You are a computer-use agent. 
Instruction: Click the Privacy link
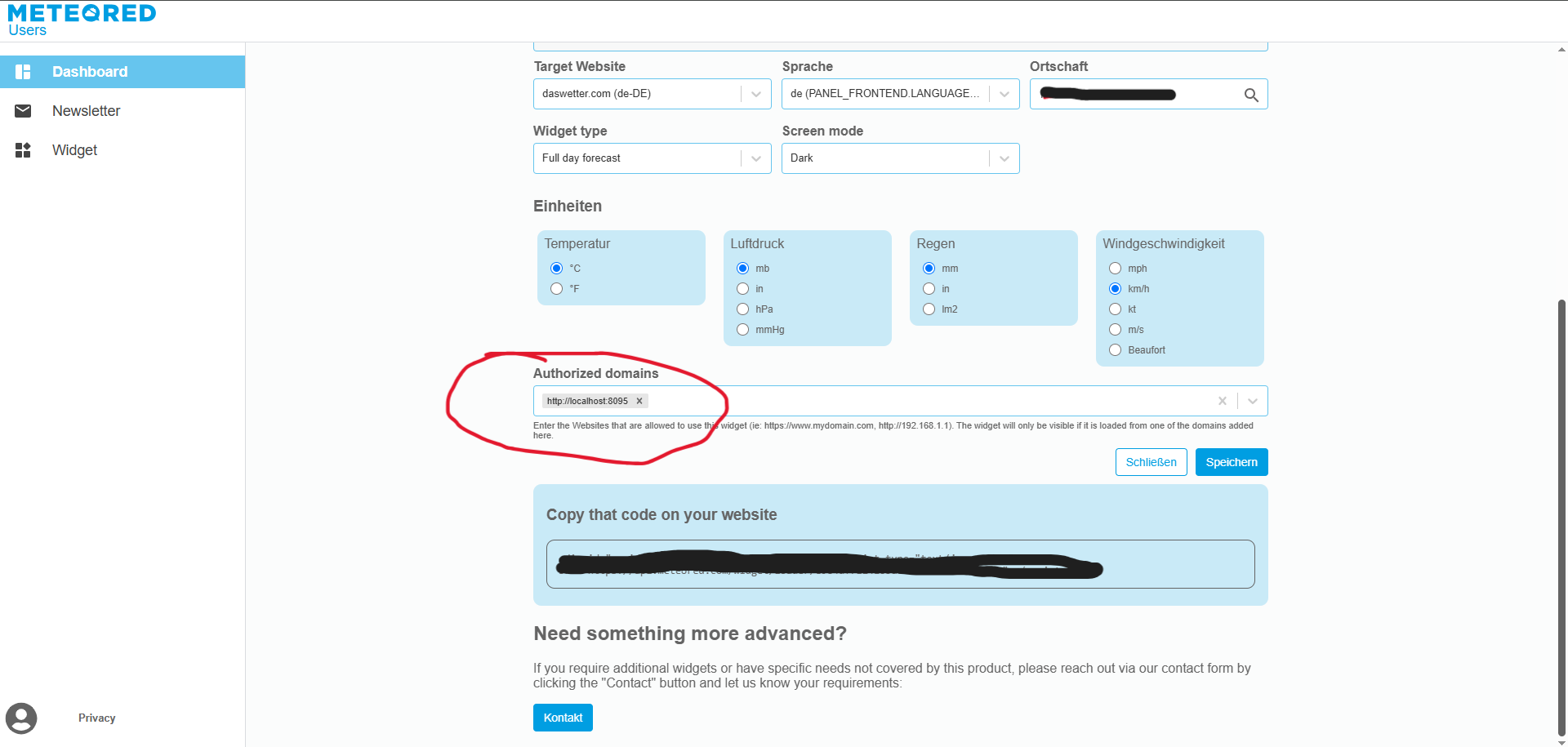coord(96,718)
